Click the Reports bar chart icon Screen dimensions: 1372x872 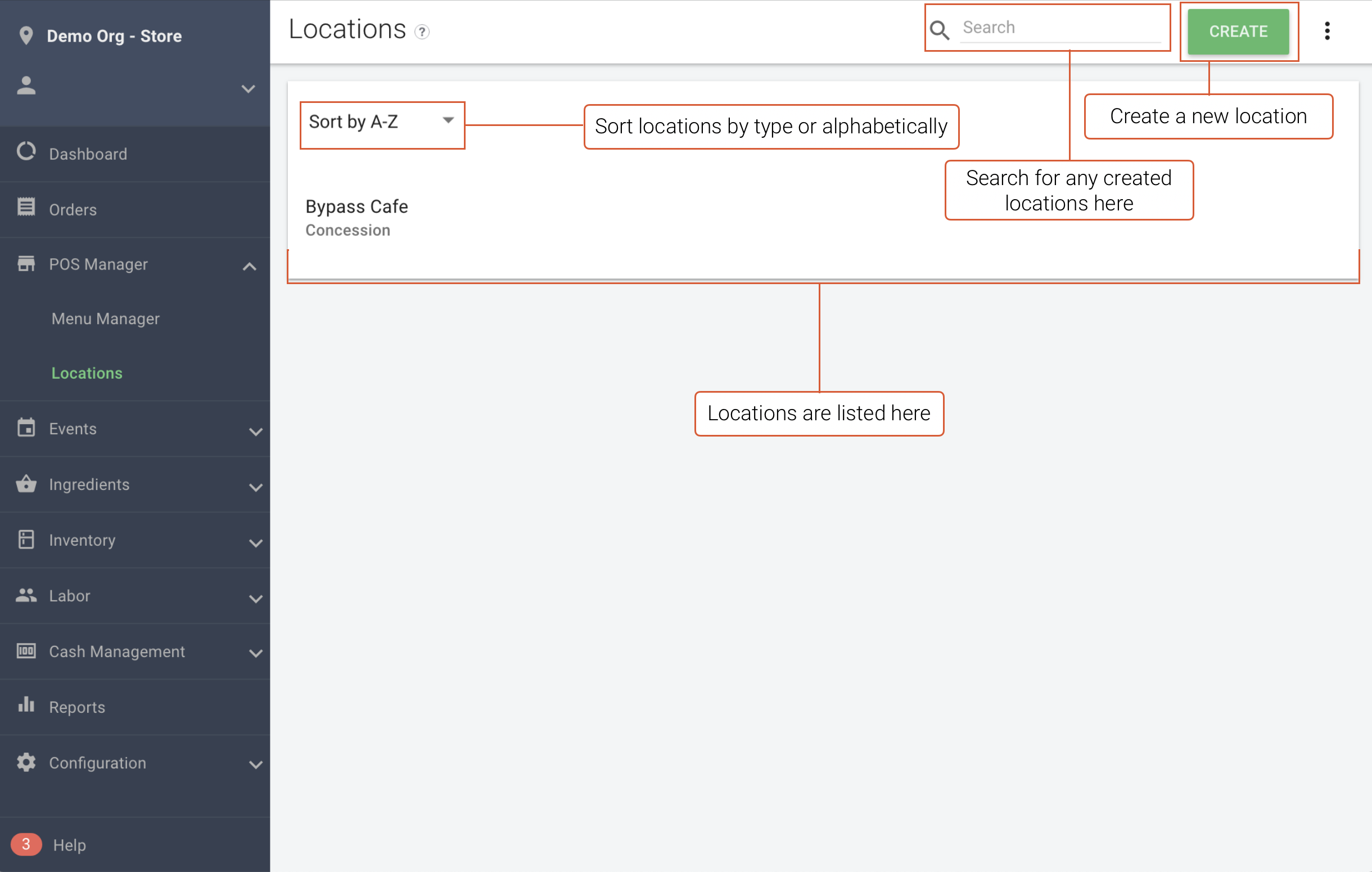click(x=26, y=704)
